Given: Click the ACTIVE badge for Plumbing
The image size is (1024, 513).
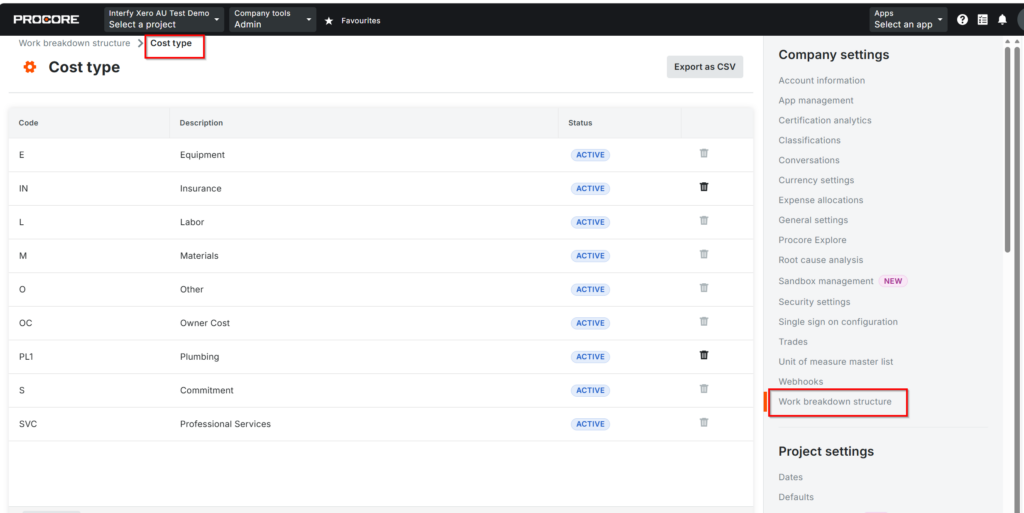Looking at the screenshot, I should [x=590, y=357].
